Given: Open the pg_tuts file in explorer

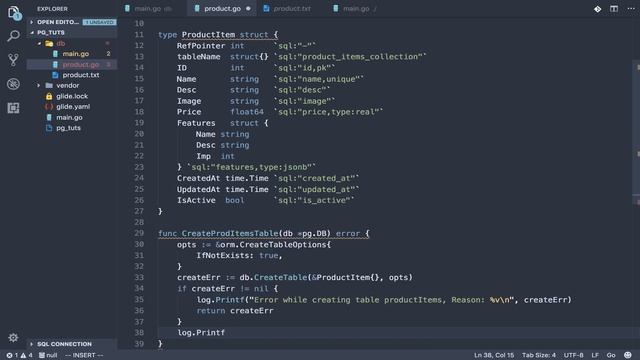Looking at the screenshot, I should pyautogui.click(x=68, y=128).
